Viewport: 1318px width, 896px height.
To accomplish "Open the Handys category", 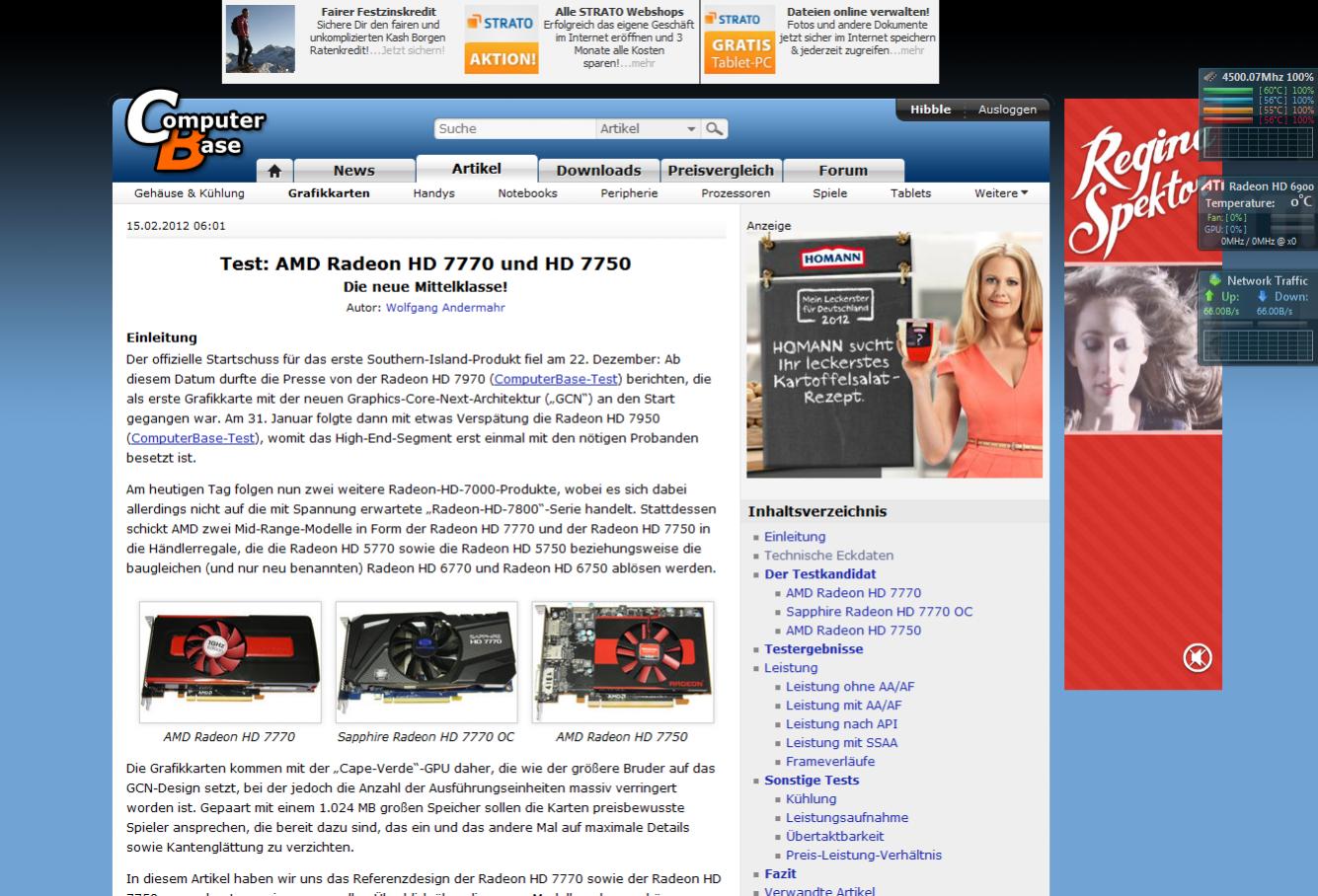I will click(x=434, y=193).
